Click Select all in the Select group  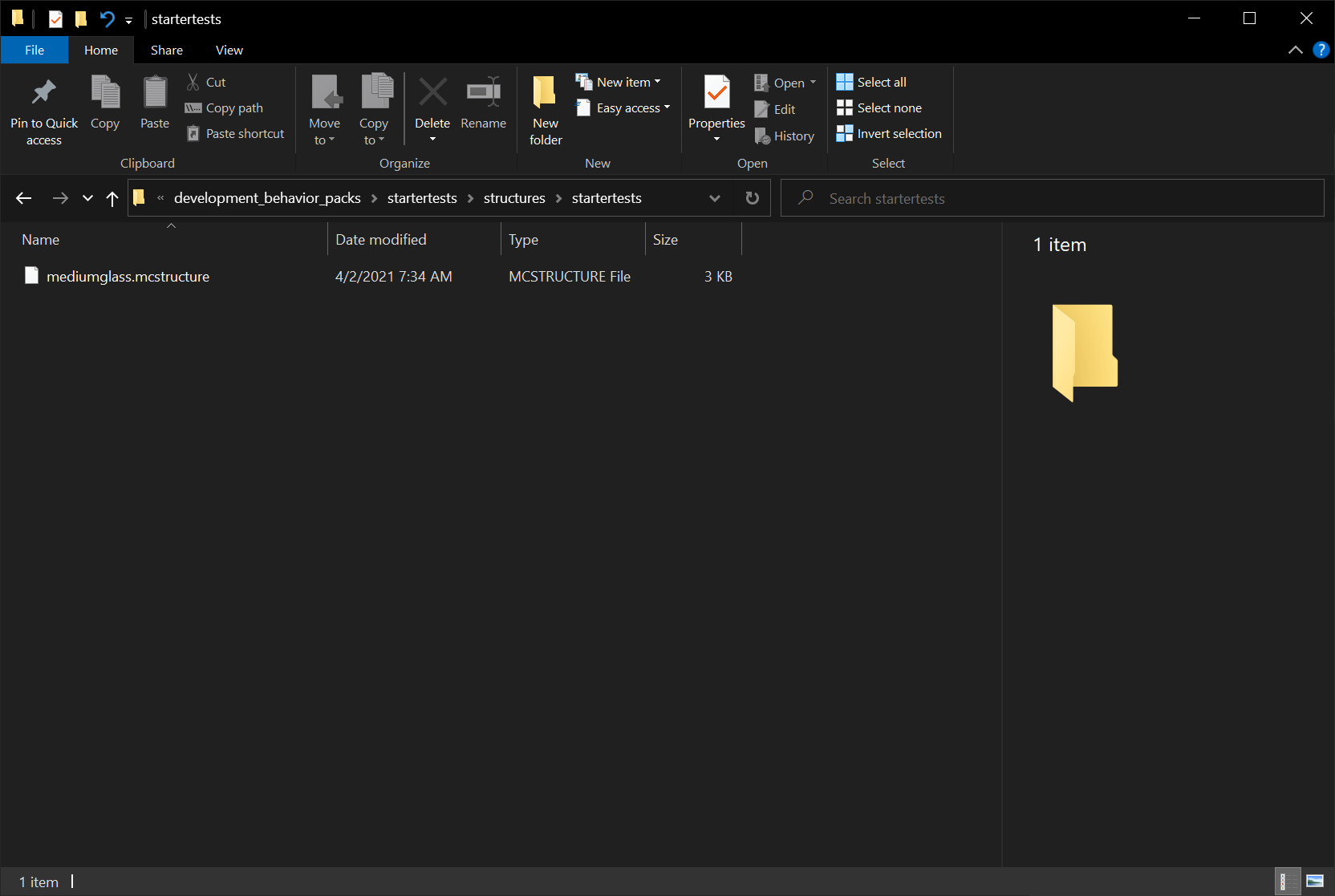coord(871,81)
